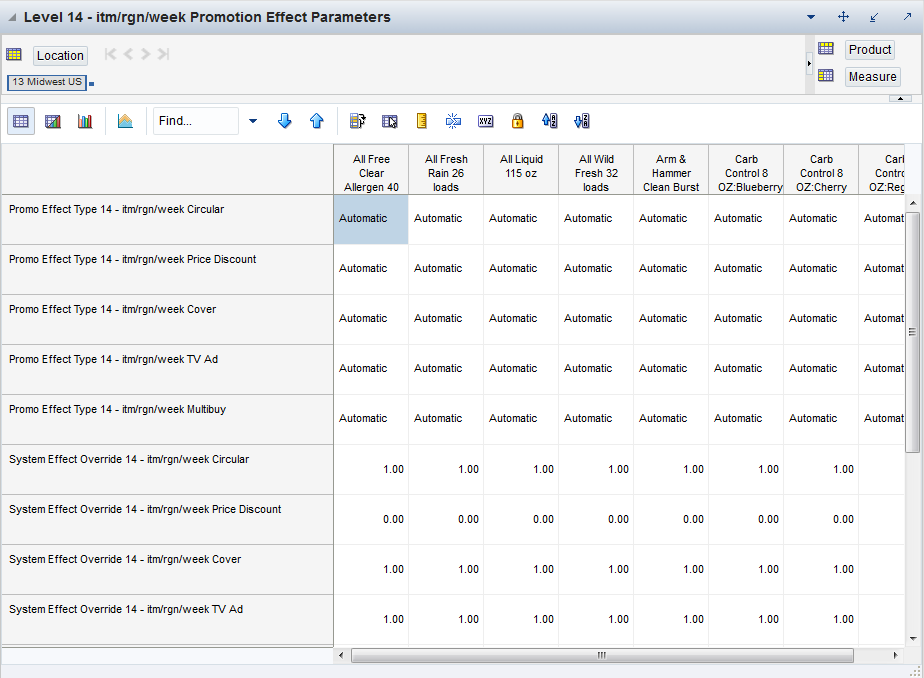Sort ascending with the A-Z icon
This screenshot has width=924, height=678.
(x=549, y=121)
